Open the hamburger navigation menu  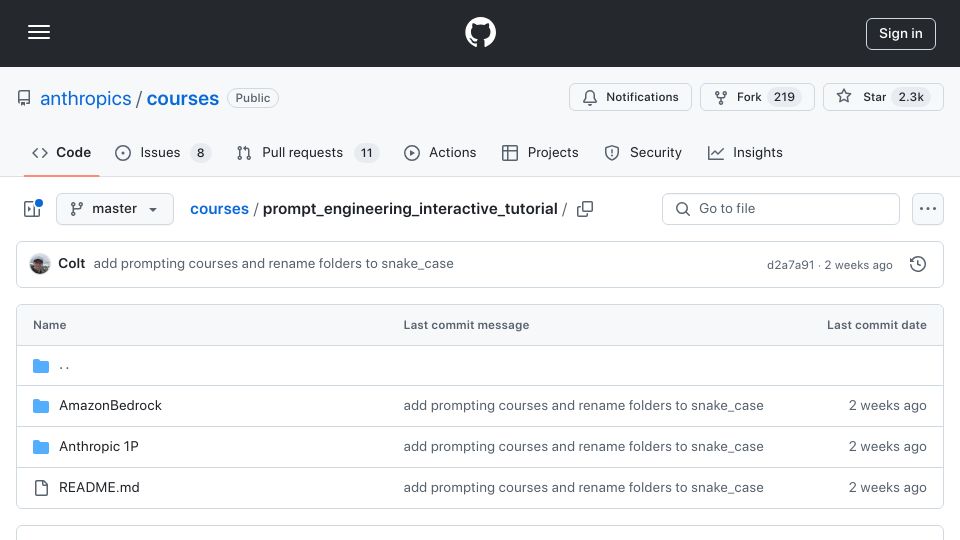click(39, 32)
